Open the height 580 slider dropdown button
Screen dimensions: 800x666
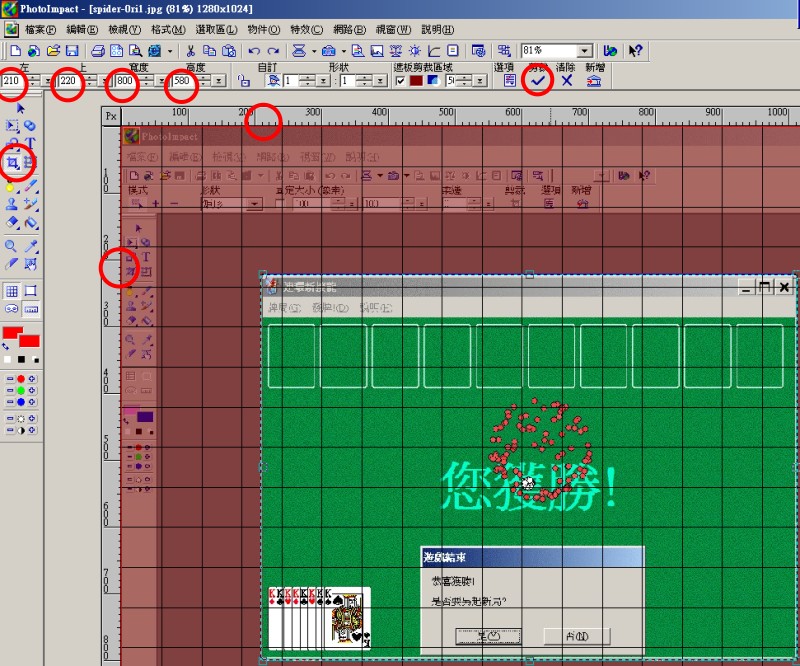(x=219, y=81)
